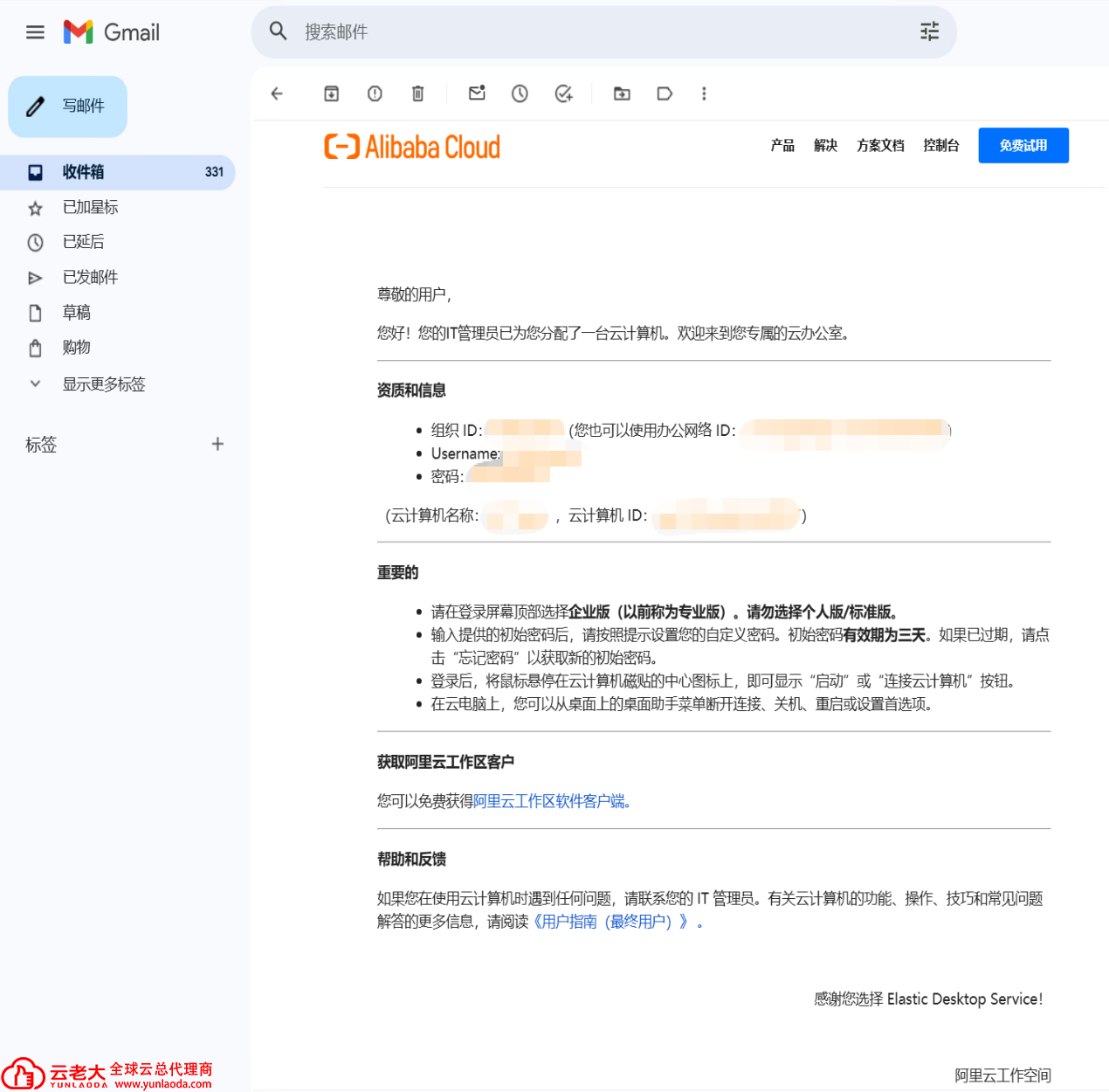The width and height of the screenshot is (1109, 1092).
Task: Archive this email
Action: click(x=332, y=93)
